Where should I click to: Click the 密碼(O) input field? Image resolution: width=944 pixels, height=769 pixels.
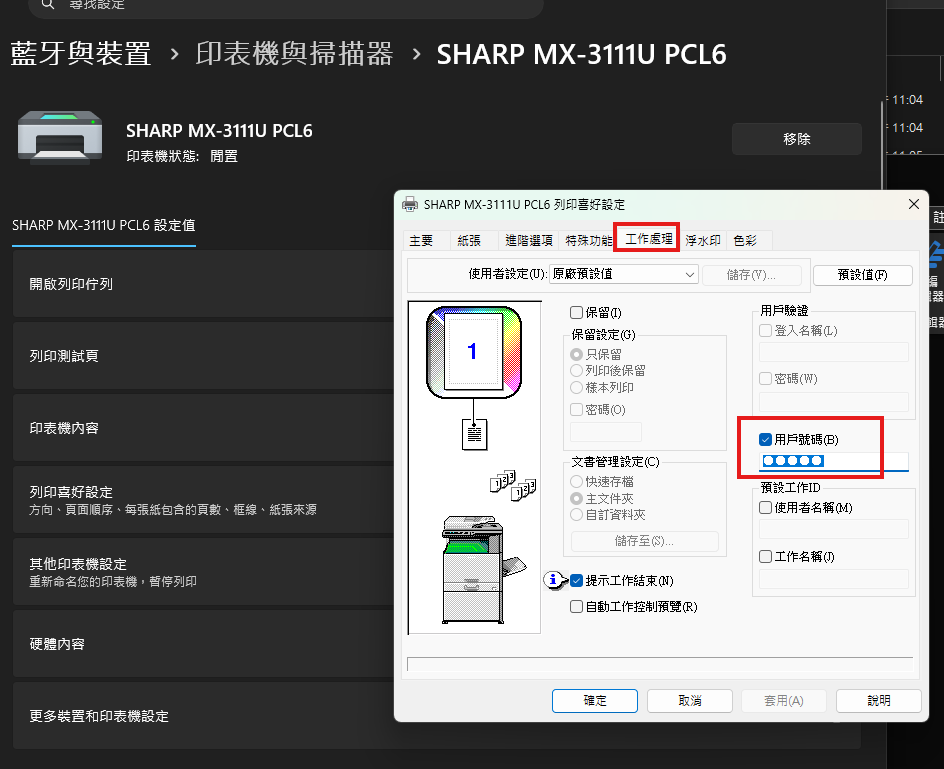click(x=606, y=432)
